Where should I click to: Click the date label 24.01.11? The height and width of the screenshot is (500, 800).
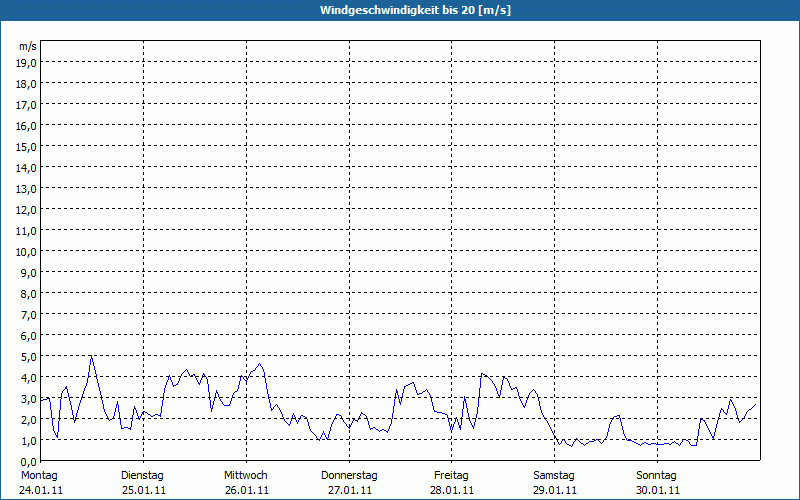(x=41, y=491)
